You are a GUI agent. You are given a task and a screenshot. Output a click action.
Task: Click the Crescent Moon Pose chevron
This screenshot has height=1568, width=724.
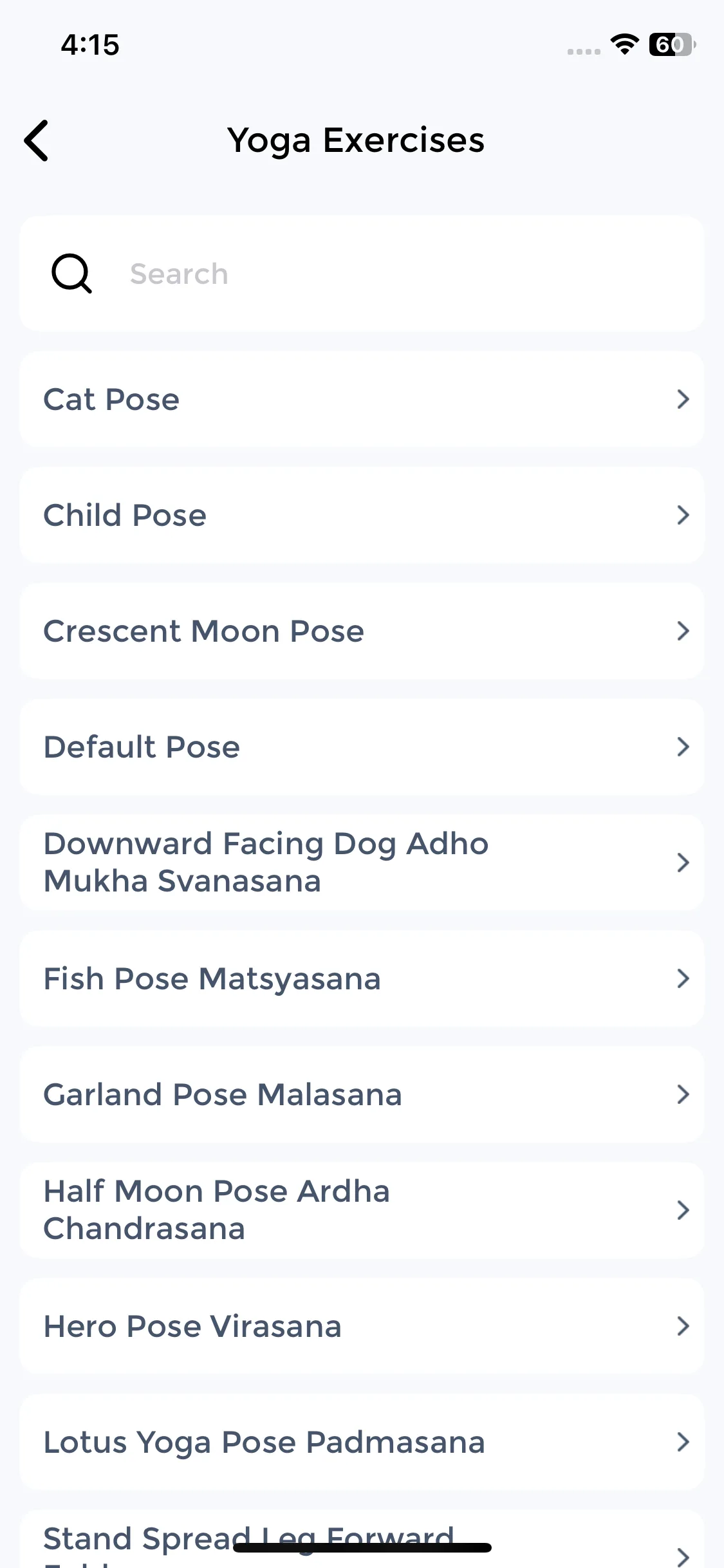pos(683,631)
